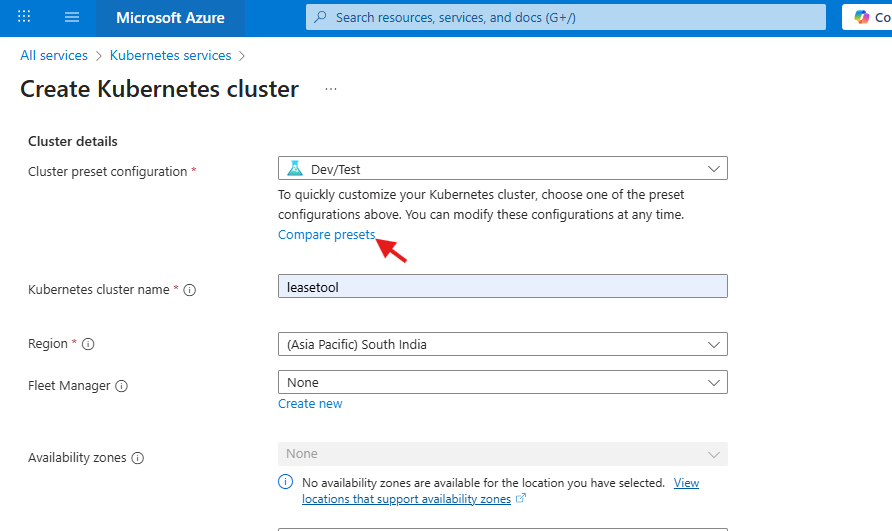Go to Kubernetes services breadcrumb
The image size is (892, 531).
tap(171, 55)
